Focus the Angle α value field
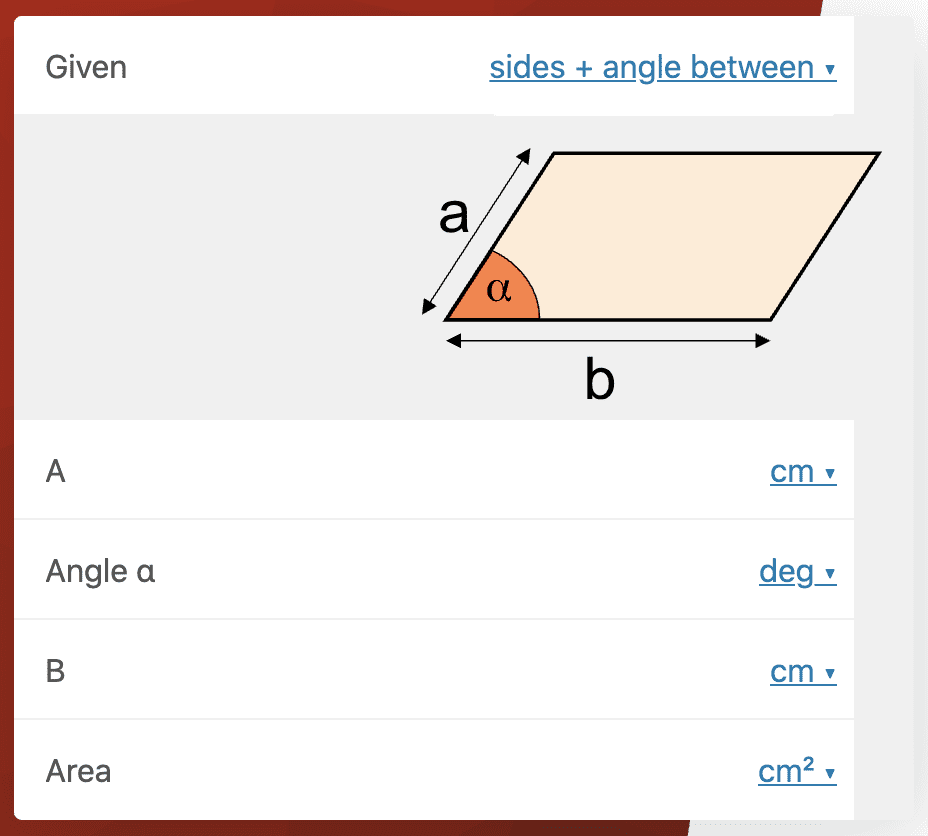This screenshot has width=928, height=836. (450, 572)
